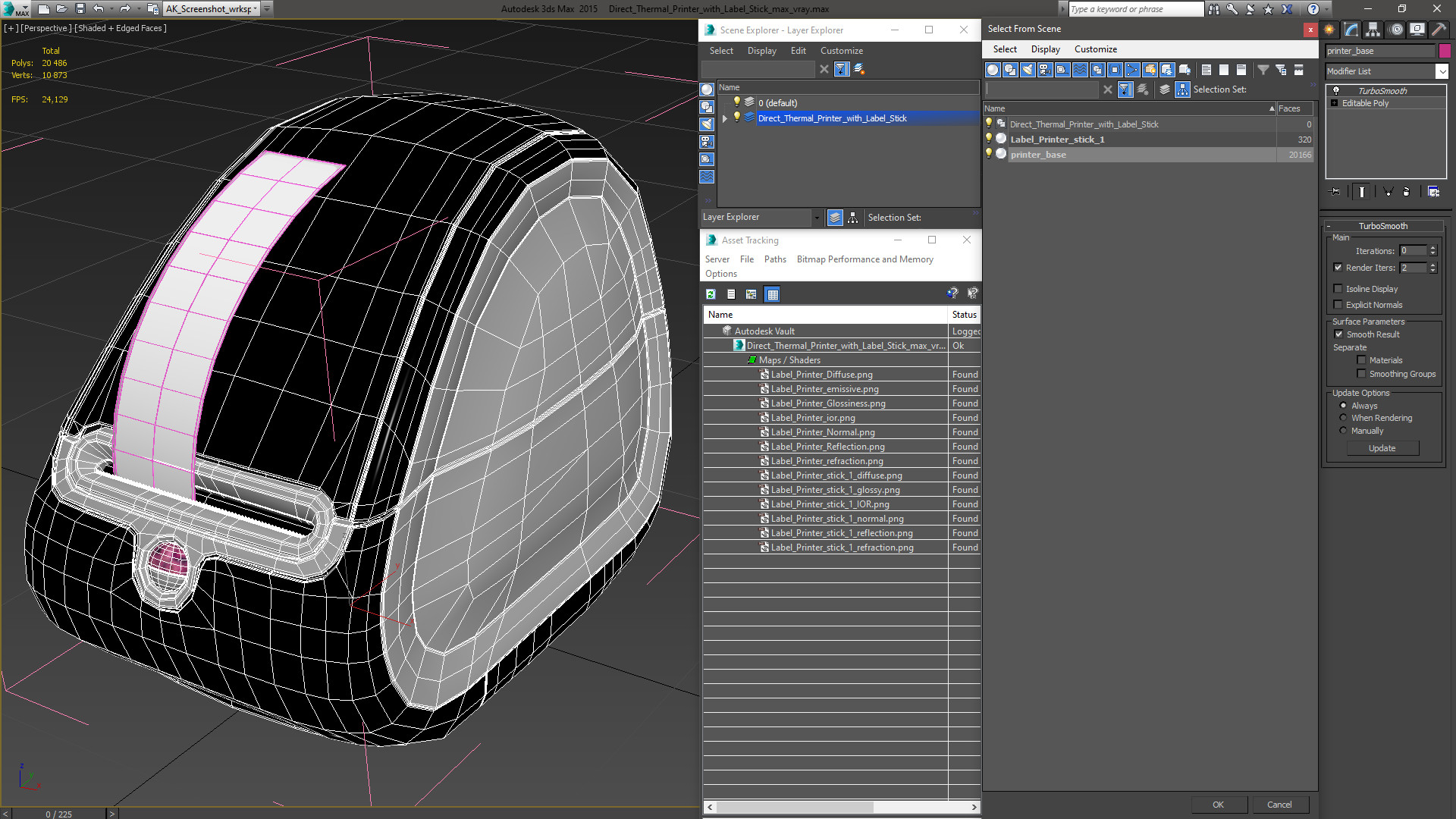Click Open File icon in top toolbar
The height and width of the screenshot is (819, 1456).
point(61,9)
